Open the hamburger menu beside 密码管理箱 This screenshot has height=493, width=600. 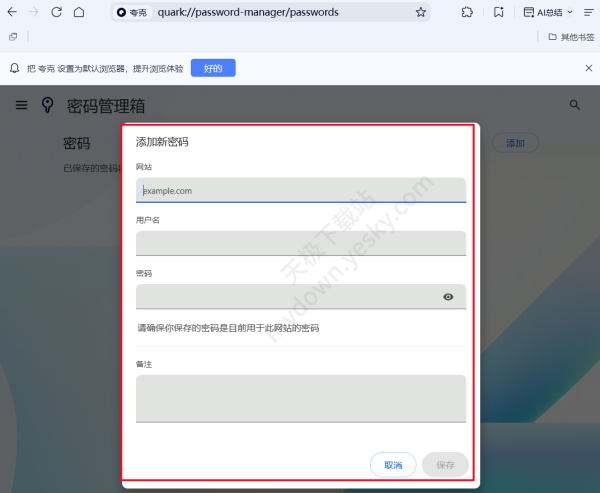coord(21,105)
